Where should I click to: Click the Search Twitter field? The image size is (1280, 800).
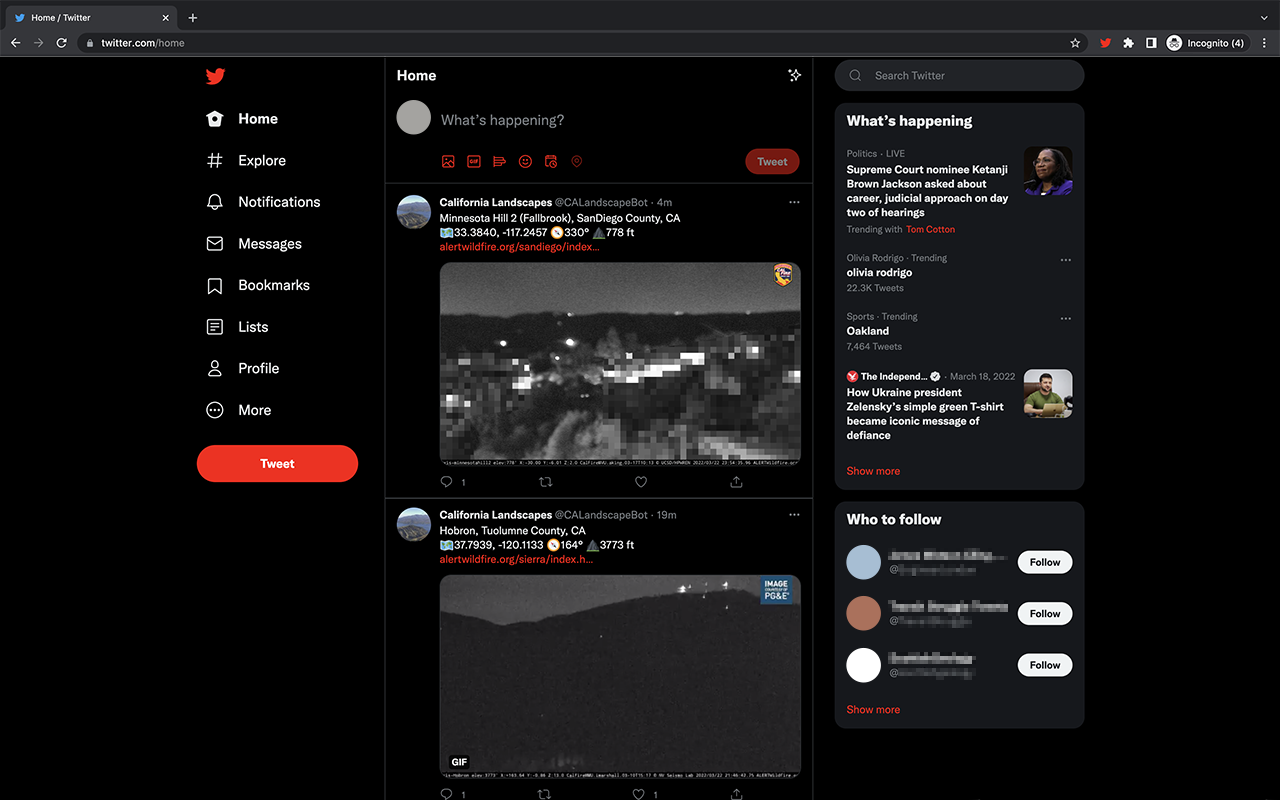coord(959,76)
